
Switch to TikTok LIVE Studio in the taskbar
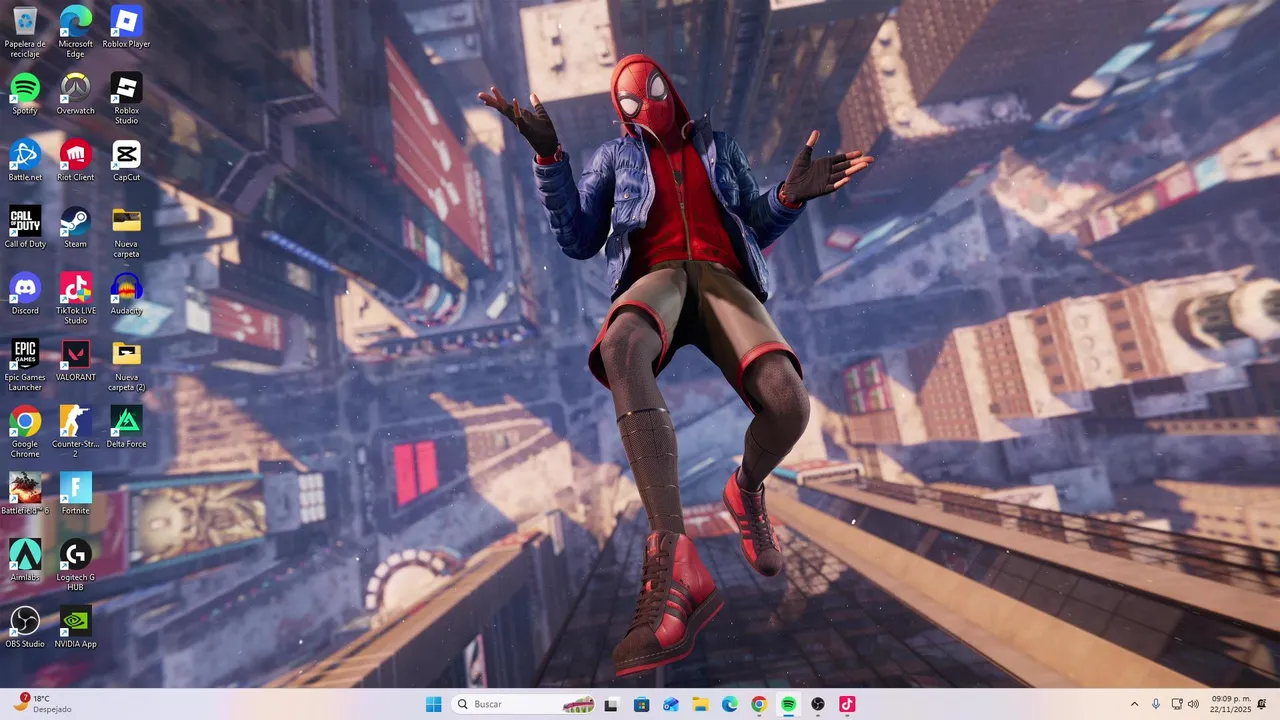pyautogui.click(x=847, y=704)
